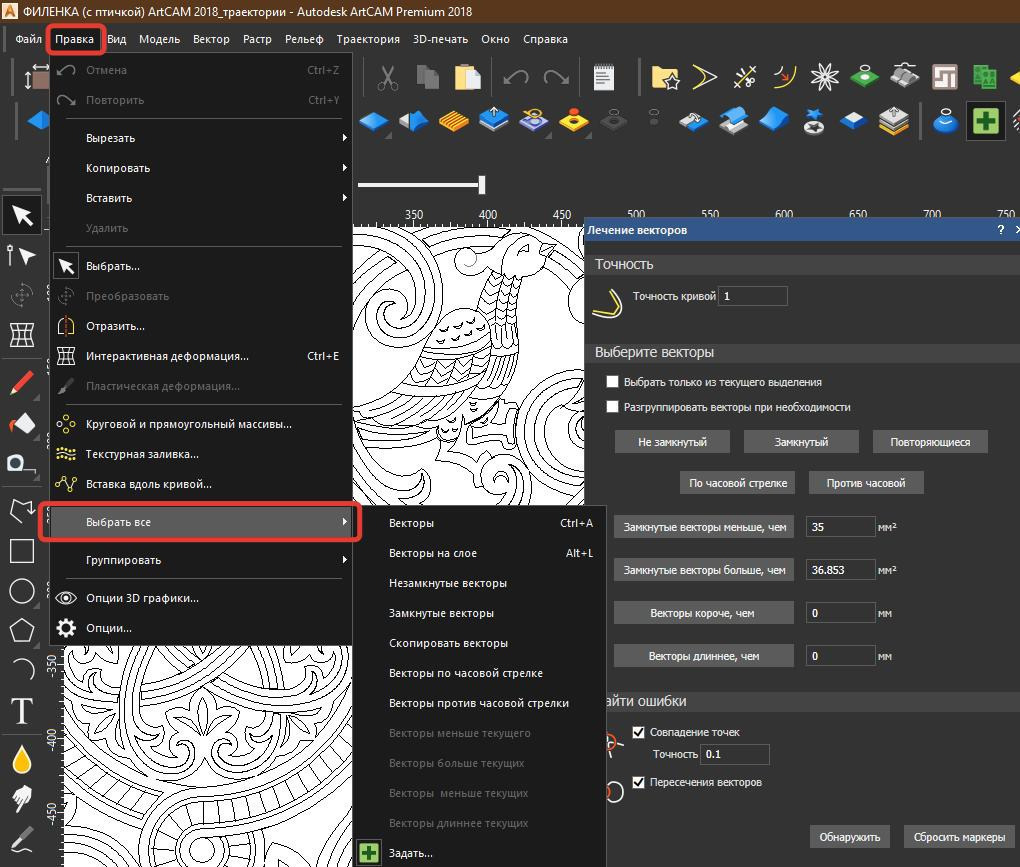This screenshot has width=1020, height=867.
Task: Click the Redo arrow in toolbar
Action: pos(556,77)
